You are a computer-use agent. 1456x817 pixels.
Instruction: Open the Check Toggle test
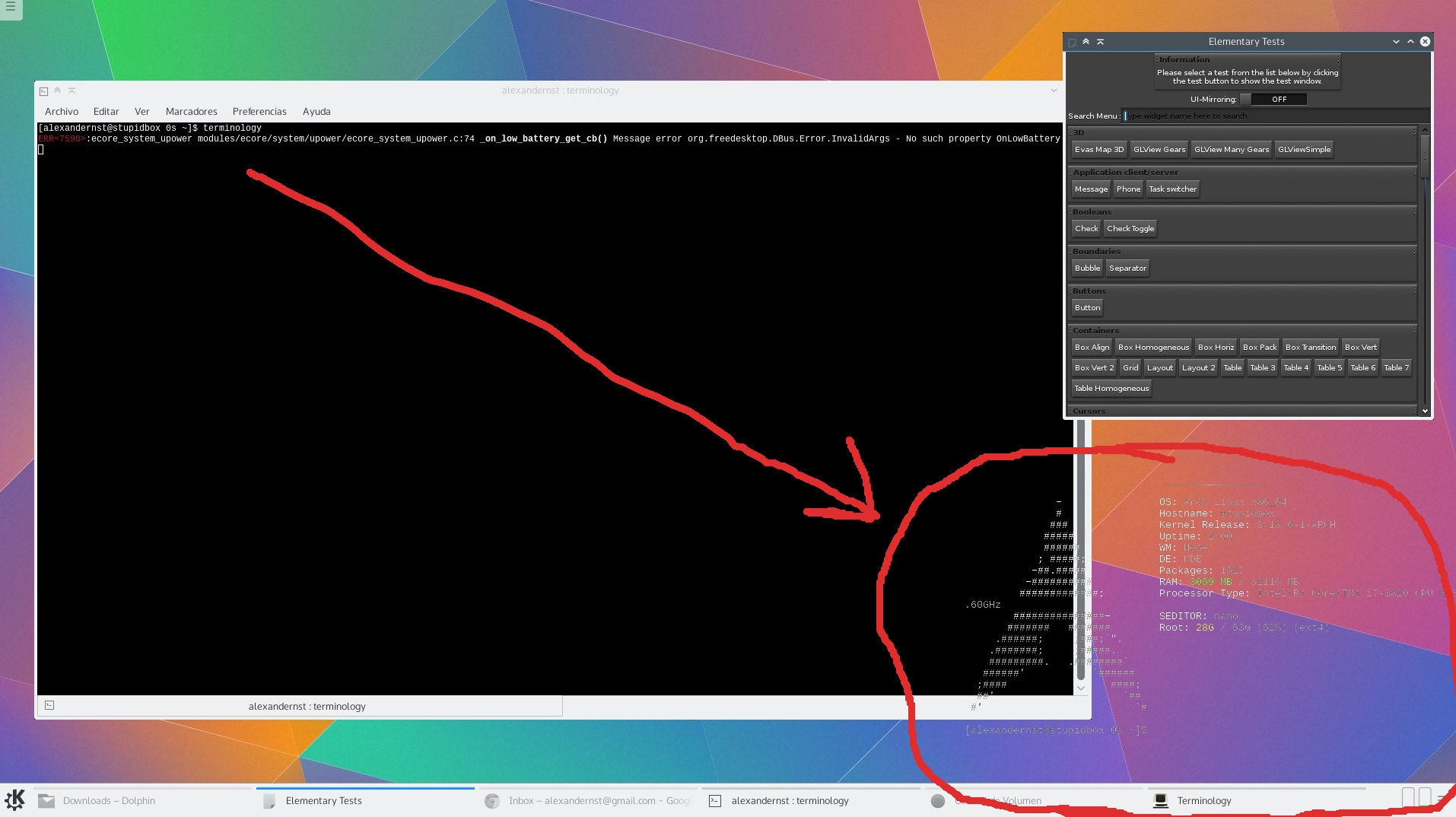coord(1130,228)
